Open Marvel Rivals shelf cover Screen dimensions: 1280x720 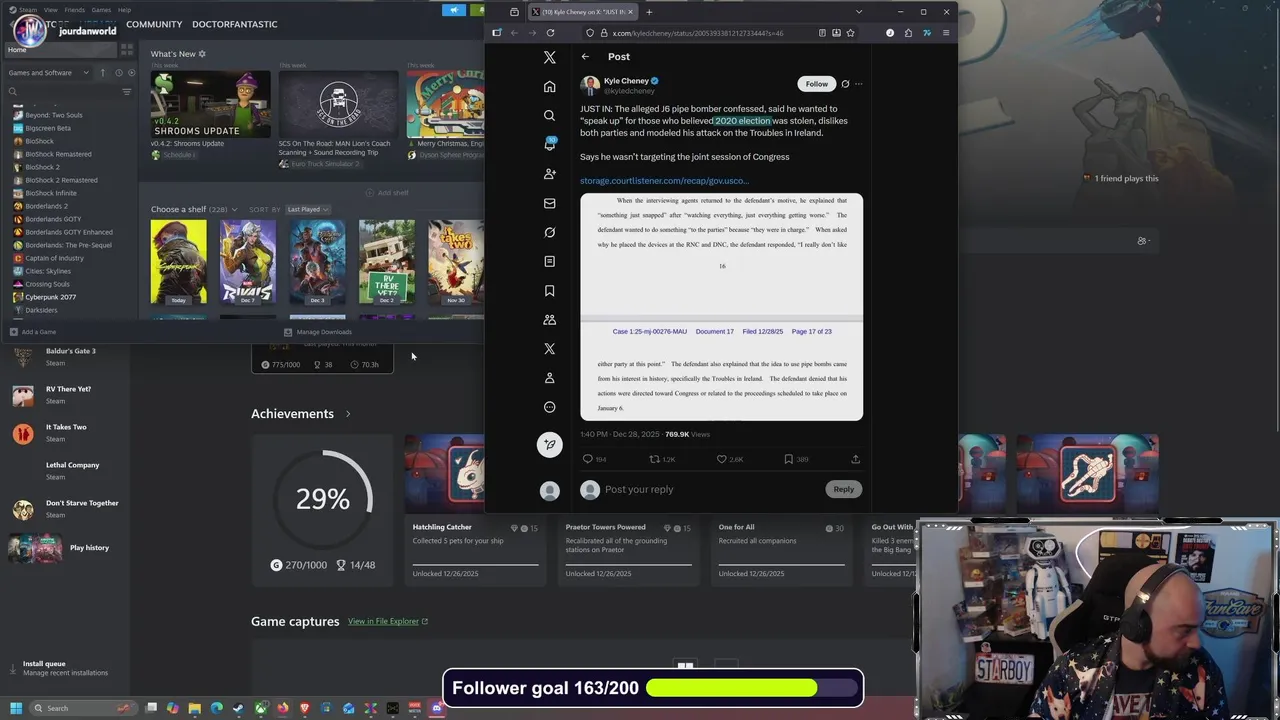(x=247, y=262)
